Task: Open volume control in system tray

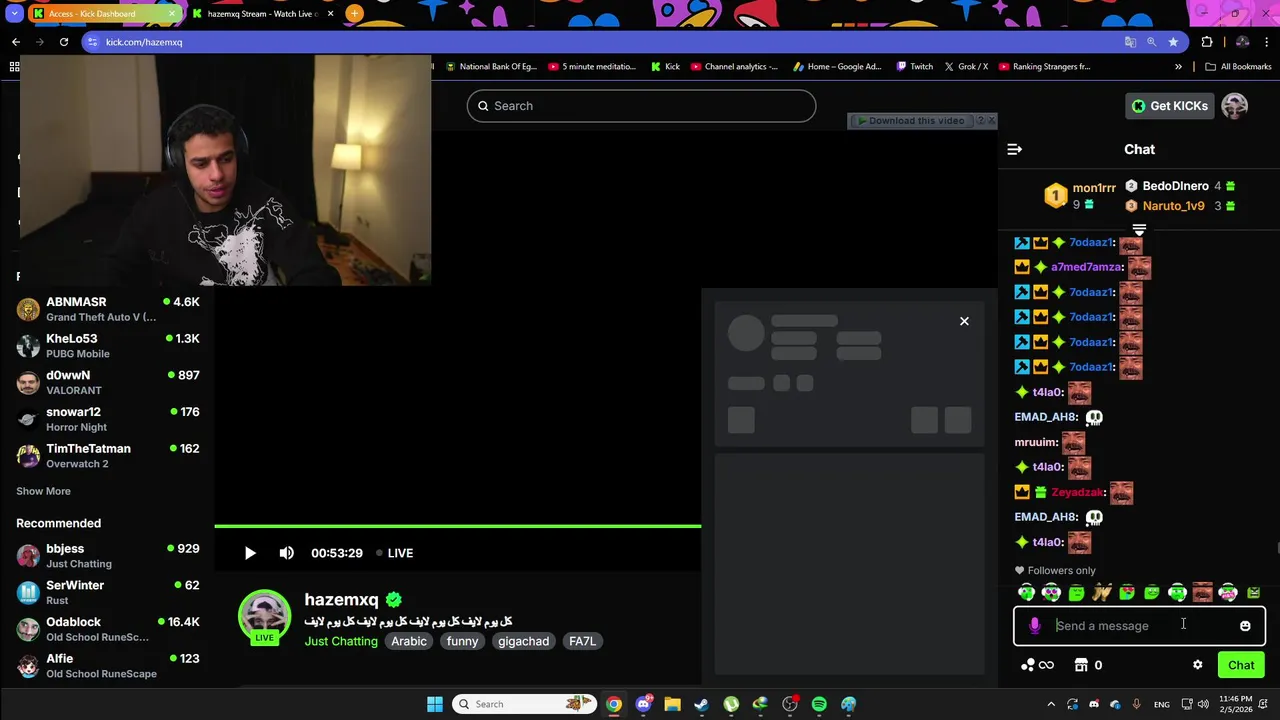Action: (x=1203, y=704)
